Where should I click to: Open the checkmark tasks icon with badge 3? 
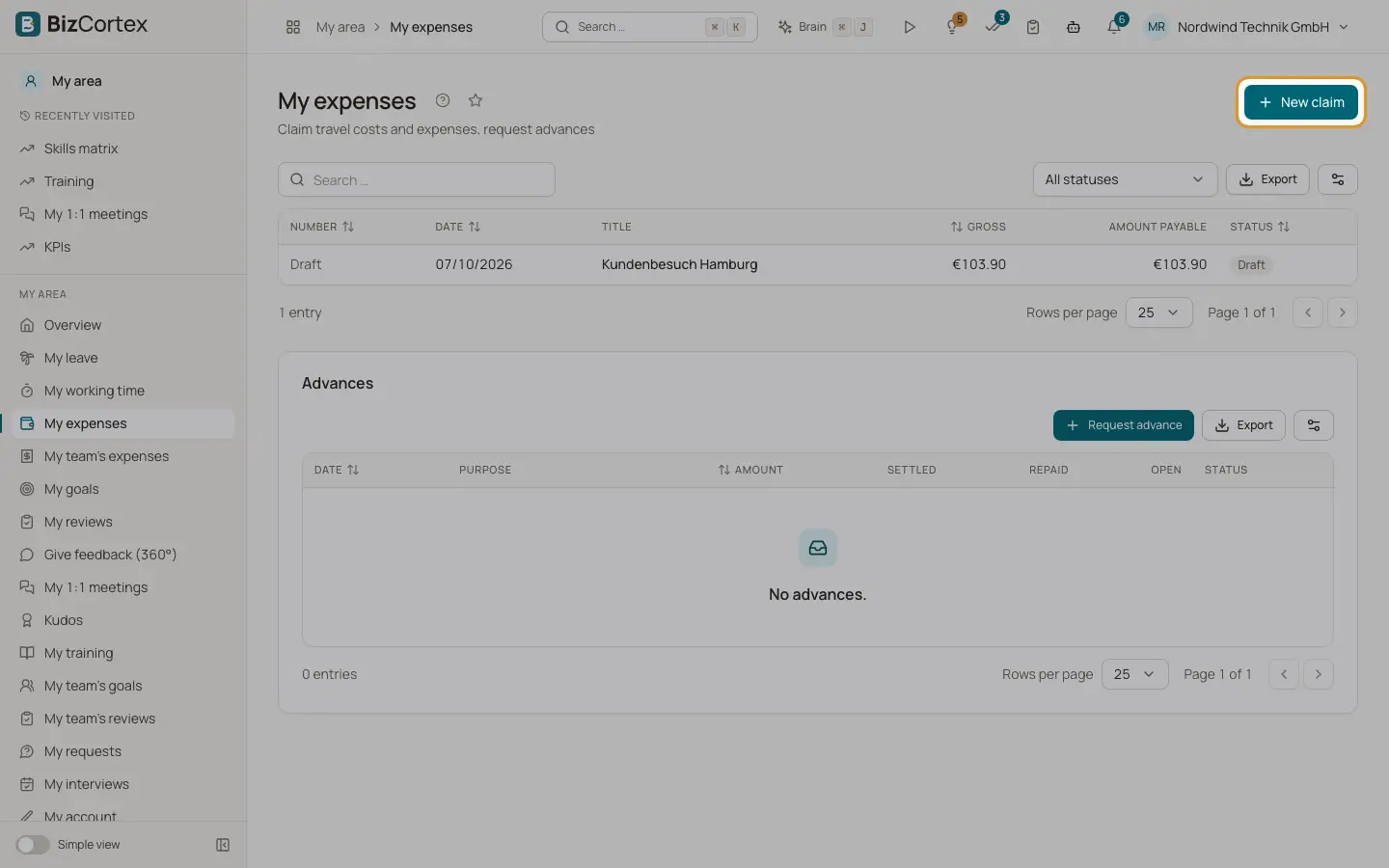(993, 27)
